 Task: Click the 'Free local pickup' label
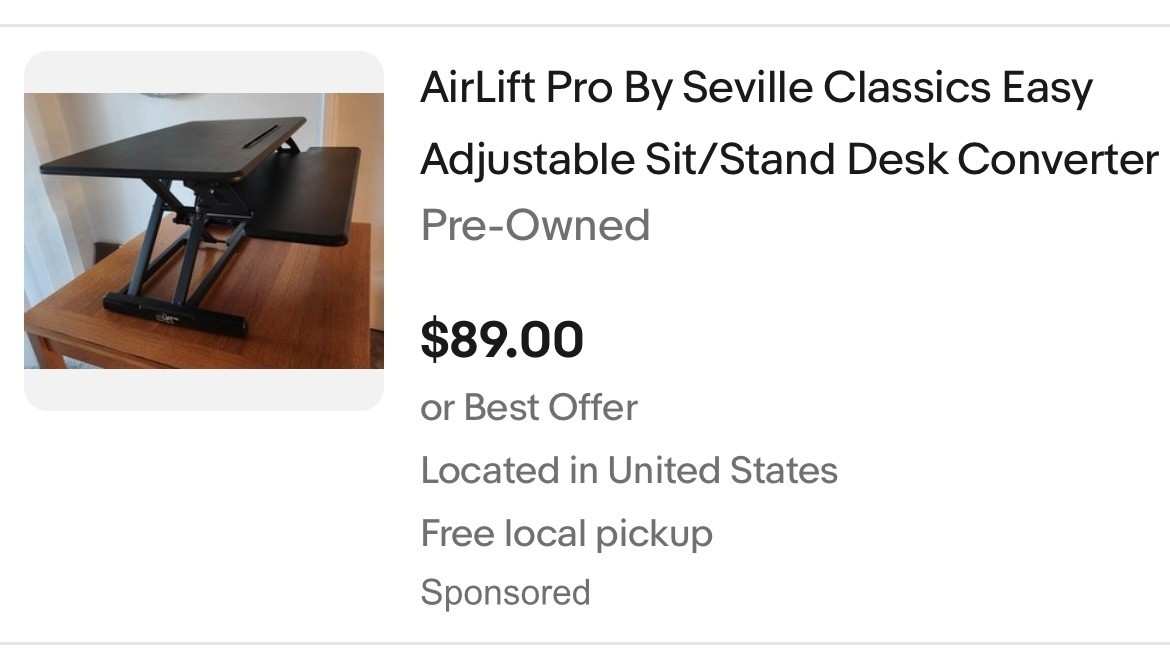(x=566, y=533)
